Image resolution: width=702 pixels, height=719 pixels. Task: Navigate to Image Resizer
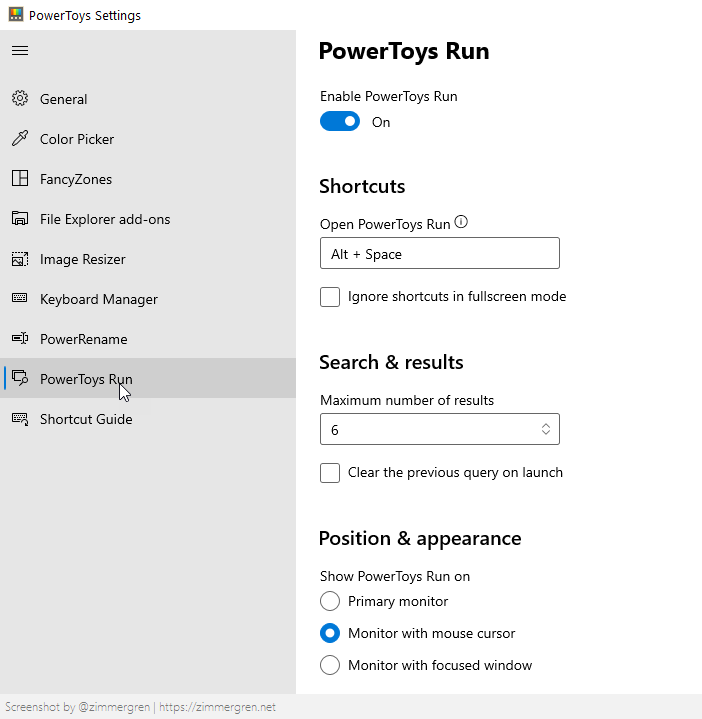pos(148,259)
